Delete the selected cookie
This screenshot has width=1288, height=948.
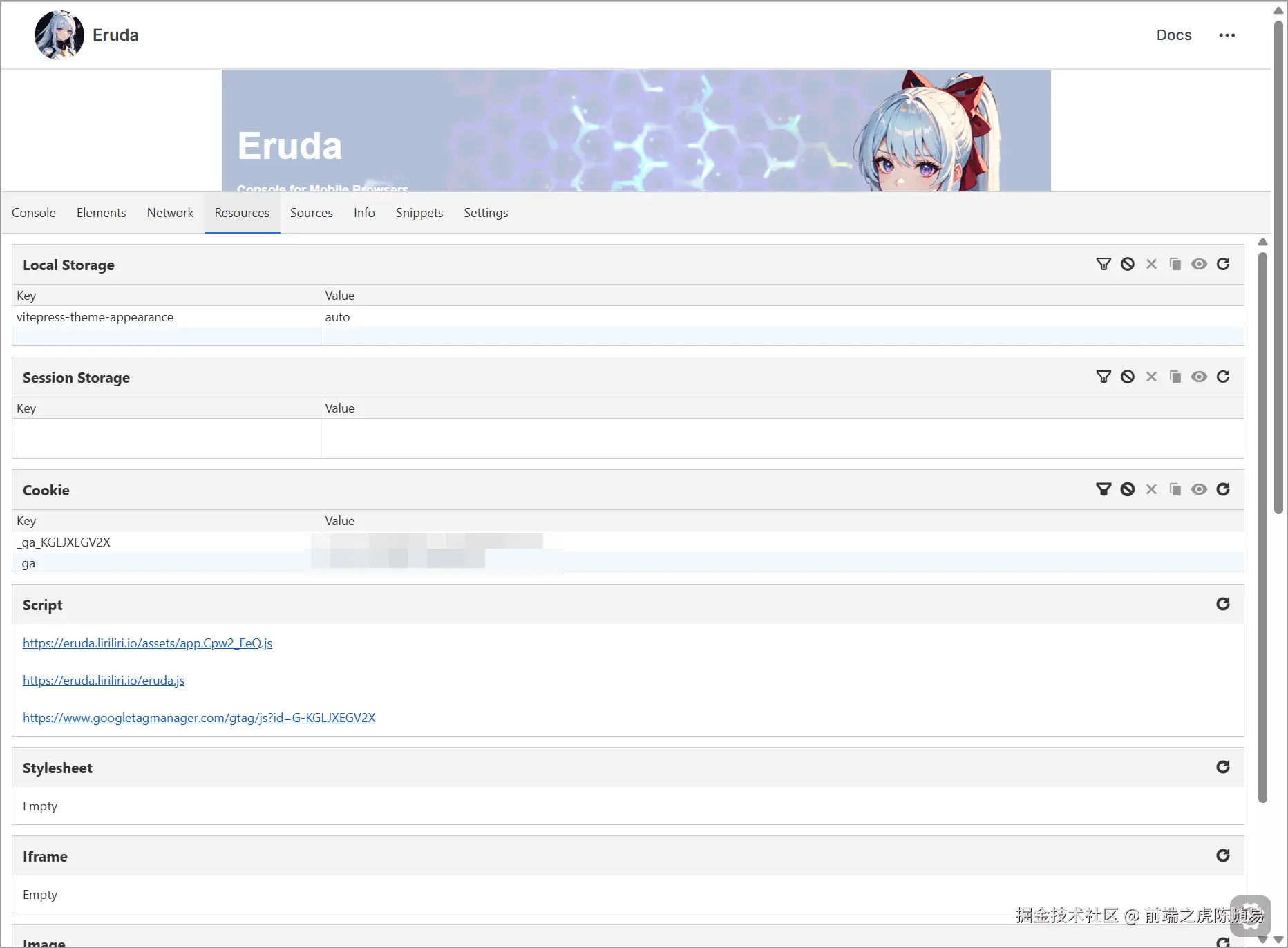1151,489
